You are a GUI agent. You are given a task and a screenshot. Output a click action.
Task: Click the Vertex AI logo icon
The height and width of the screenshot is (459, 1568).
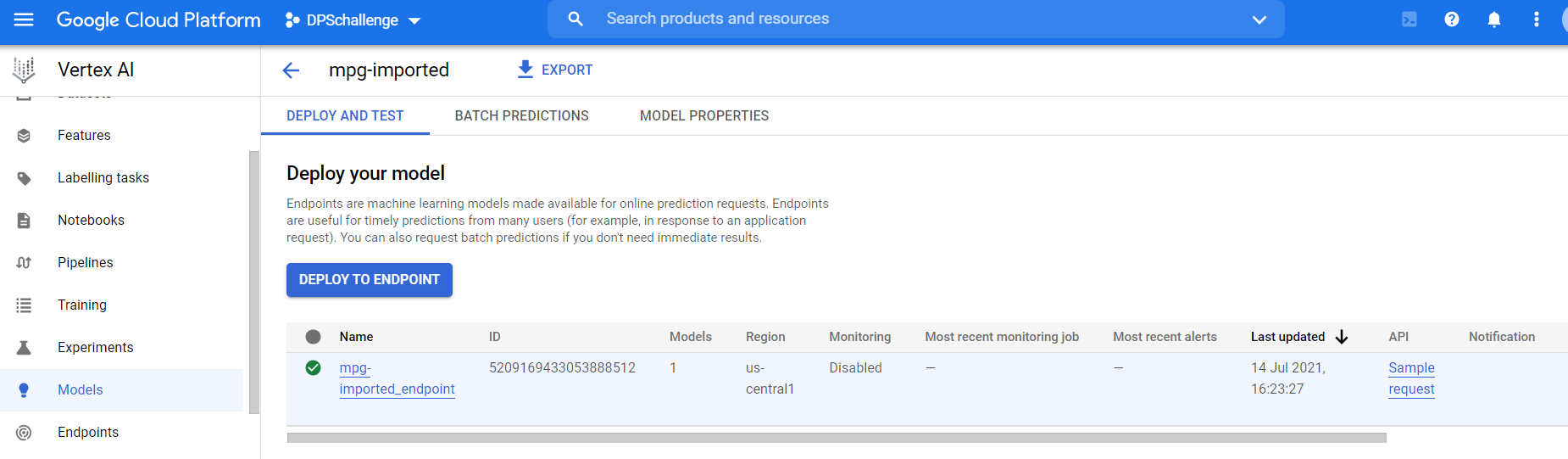tap(24, 70)
